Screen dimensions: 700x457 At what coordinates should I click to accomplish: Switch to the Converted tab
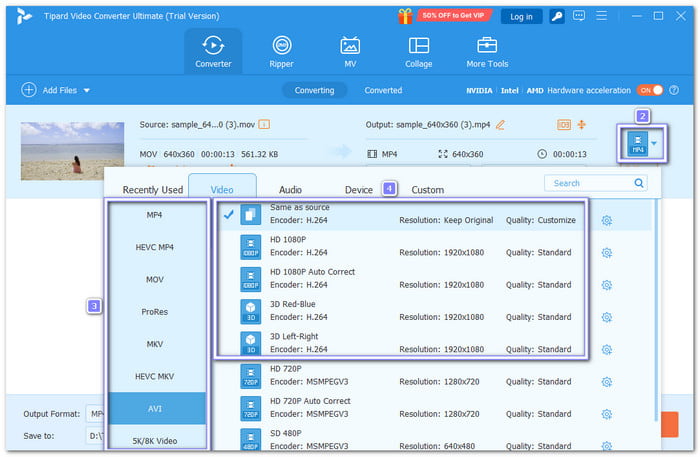click(383, 90)
